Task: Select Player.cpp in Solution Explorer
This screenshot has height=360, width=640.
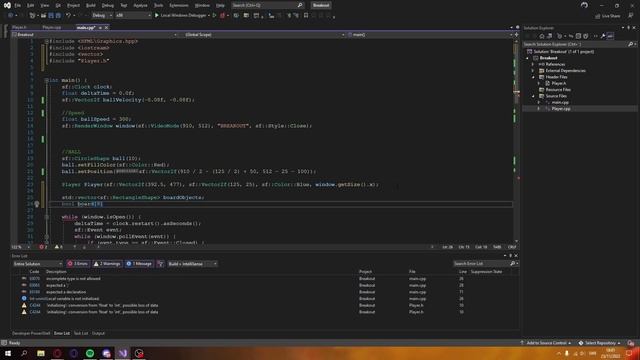Action: pos(561,109)
